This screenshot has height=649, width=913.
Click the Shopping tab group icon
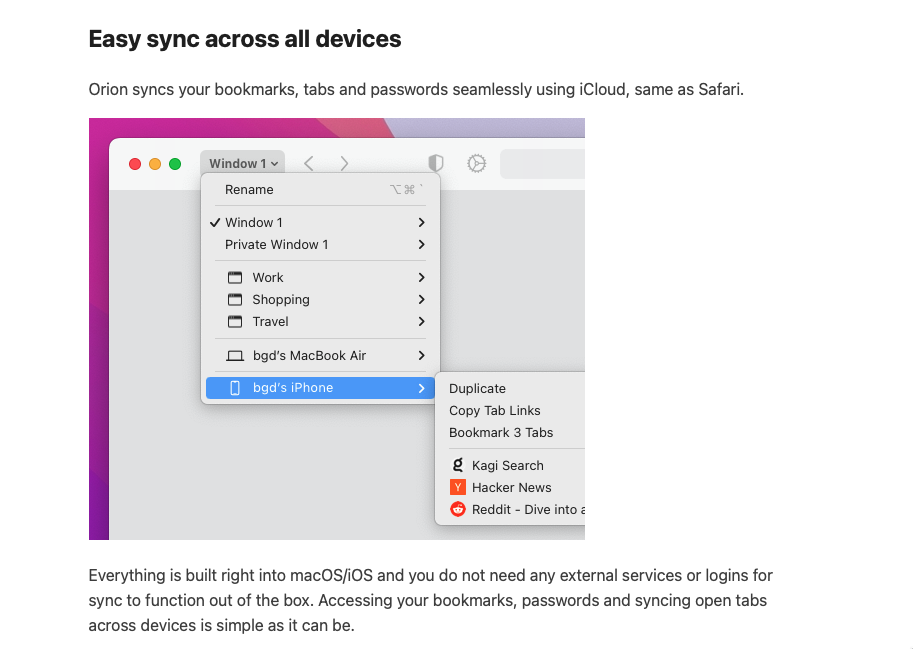coord(235,300)
